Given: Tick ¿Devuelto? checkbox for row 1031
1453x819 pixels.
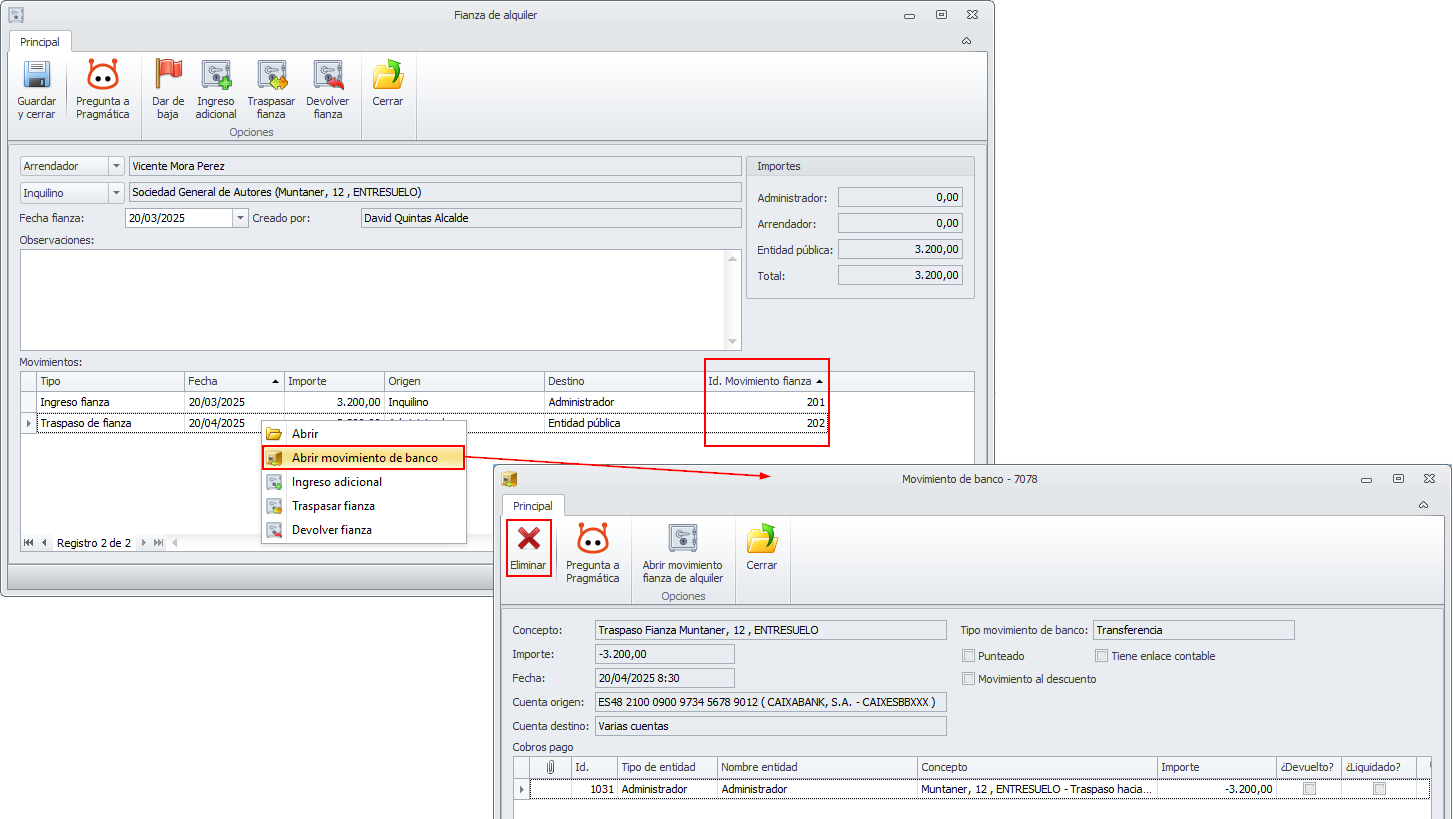Looking at the screenshot, I should pos(1309,789).
